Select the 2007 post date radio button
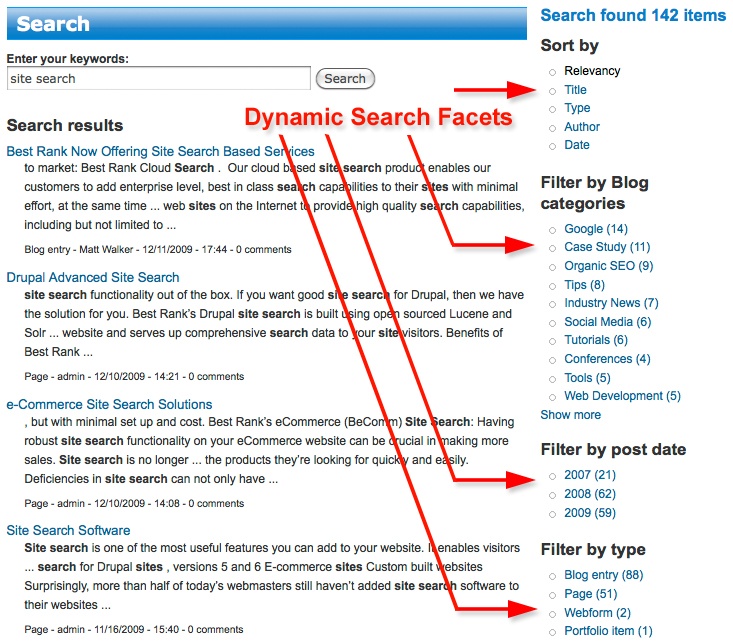This screenshot has height=642, width=733. [553, 476]
